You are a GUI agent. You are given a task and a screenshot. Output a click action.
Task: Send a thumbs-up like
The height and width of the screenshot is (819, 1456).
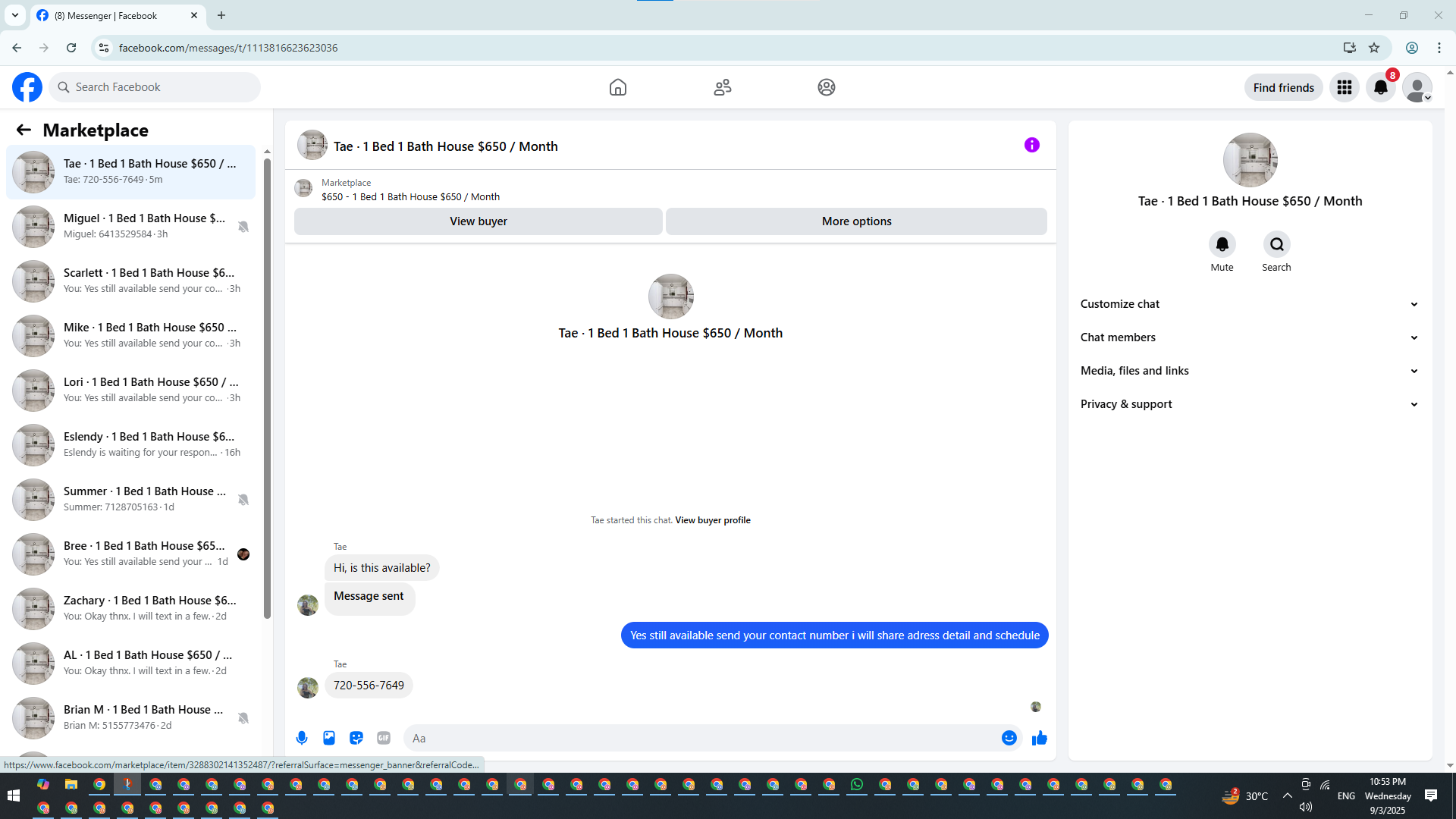click(x=1040, y=738)
